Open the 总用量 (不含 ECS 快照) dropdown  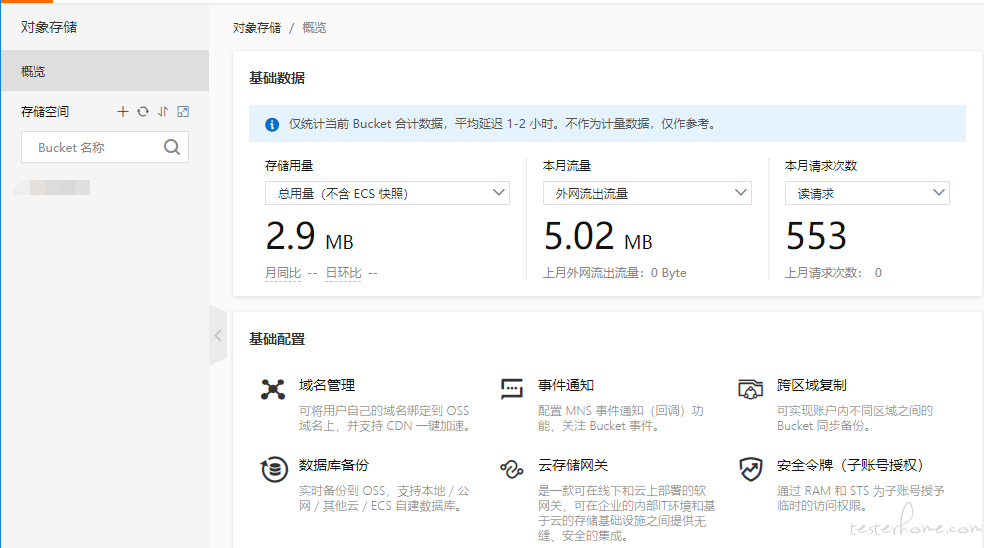coord(387,193)
